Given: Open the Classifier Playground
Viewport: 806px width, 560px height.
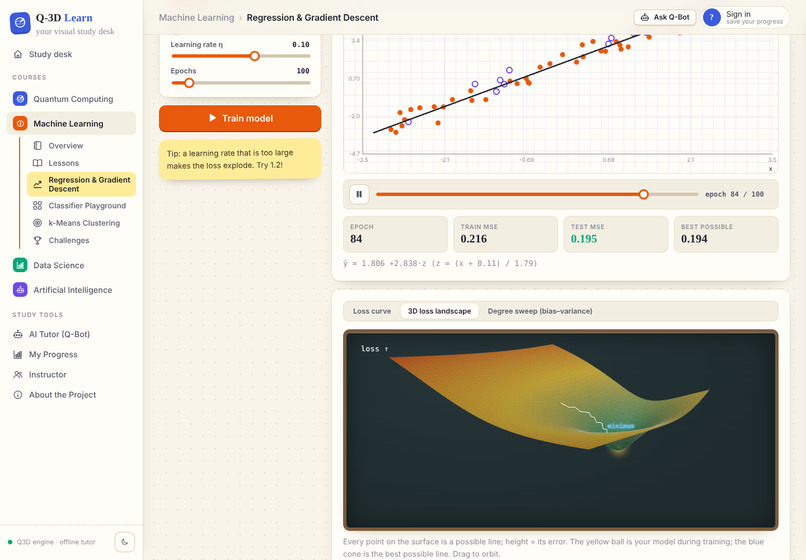Looking at the screenshot, I should click(x=82, y=206).
